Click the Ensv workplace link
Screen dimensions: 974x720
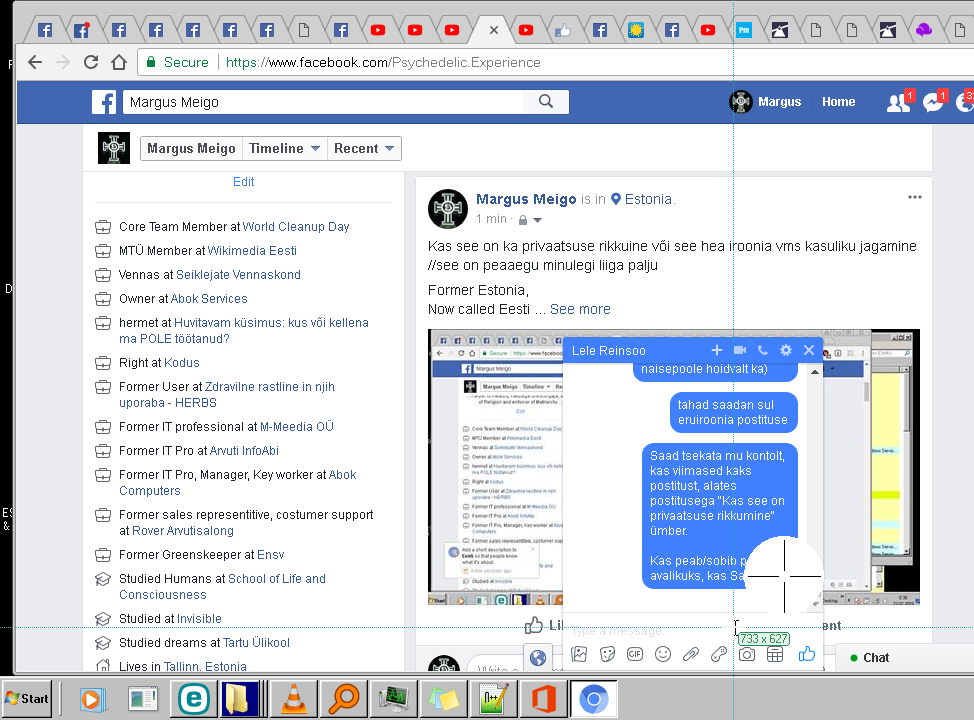pos(270,555)
